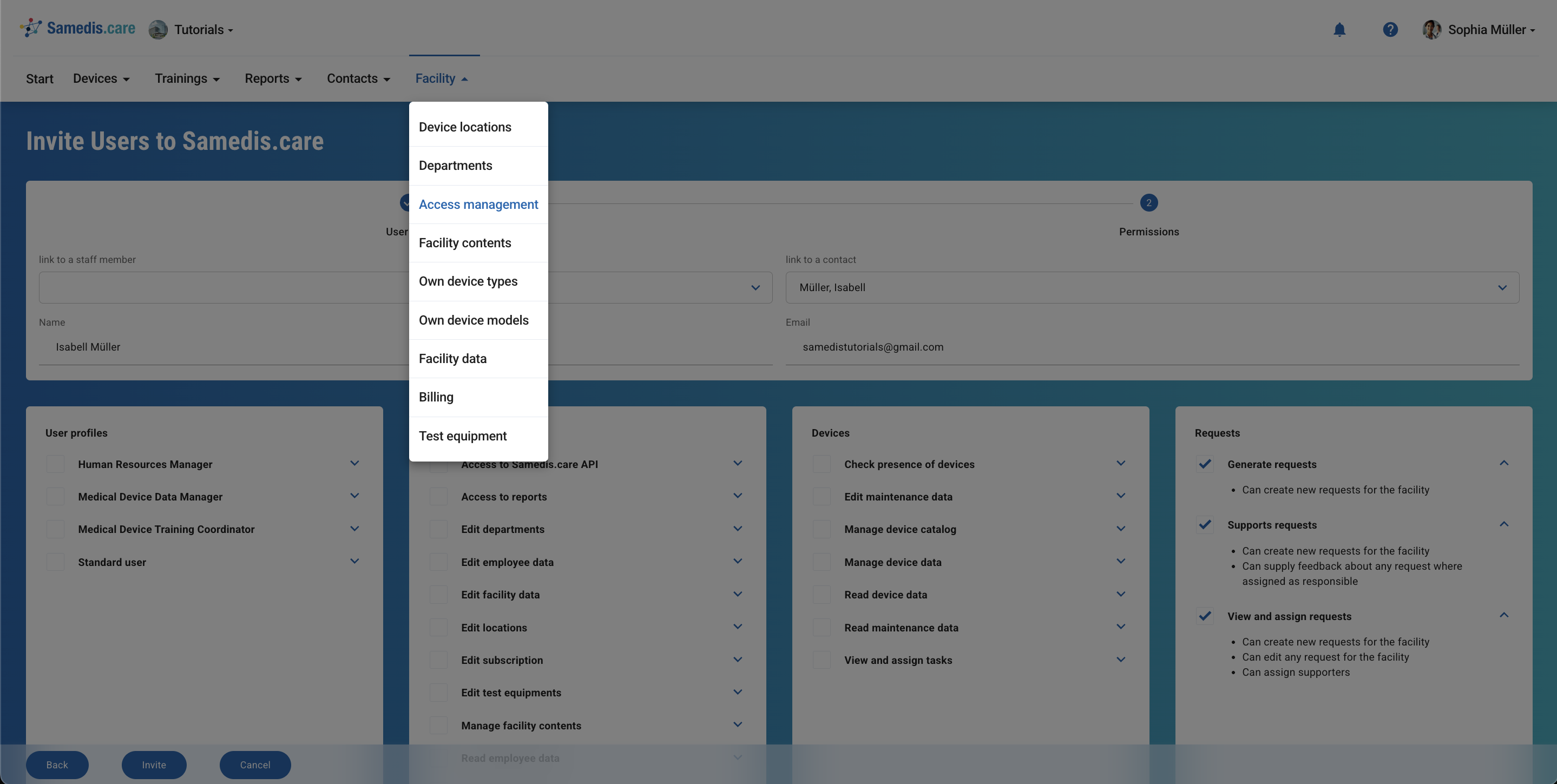The width and height of the screenshot is (1557, 784).
Task: Click the Invite button
Action: (154, 764)
